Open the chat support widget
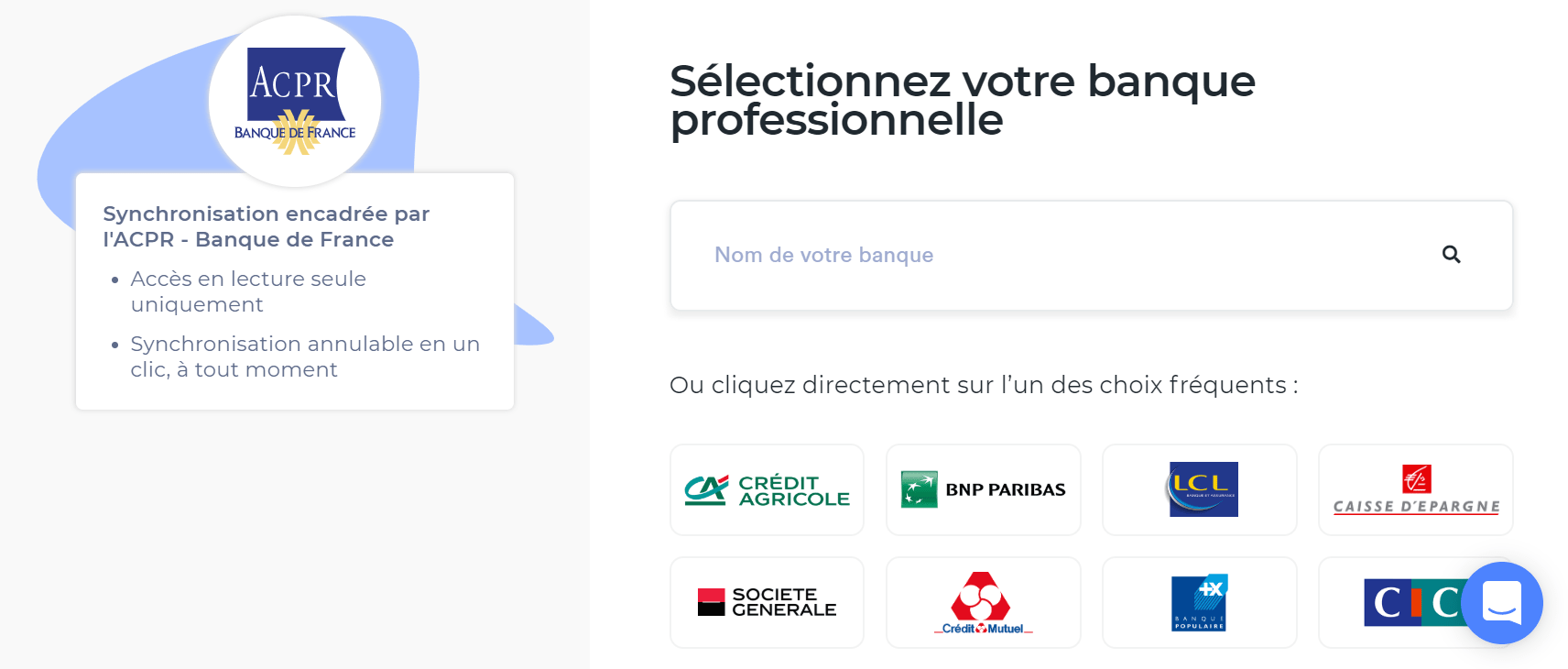 [1501, 603]
